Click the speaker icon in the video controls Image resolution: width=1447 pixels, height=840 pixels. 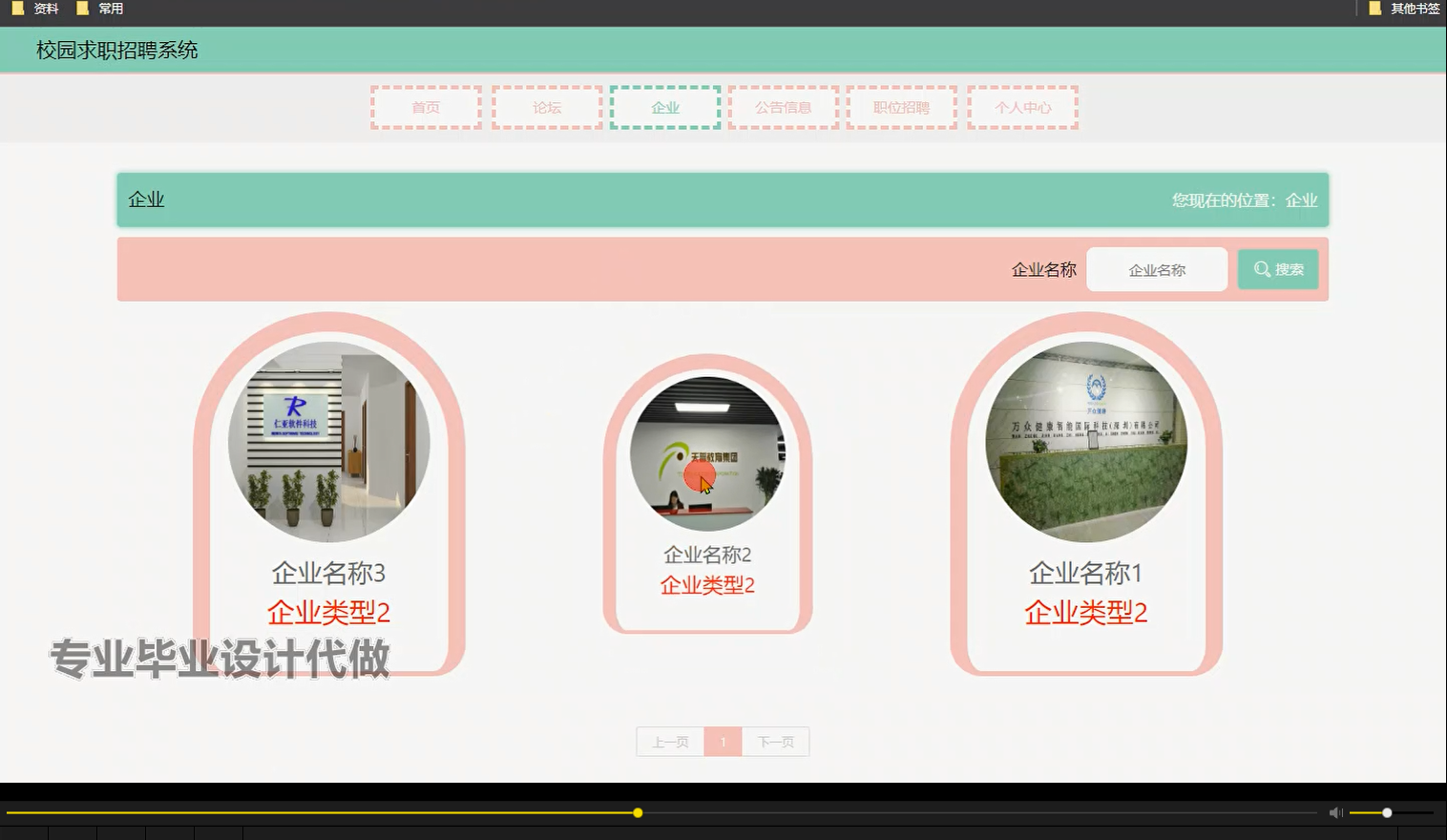tap(1335, 812)
